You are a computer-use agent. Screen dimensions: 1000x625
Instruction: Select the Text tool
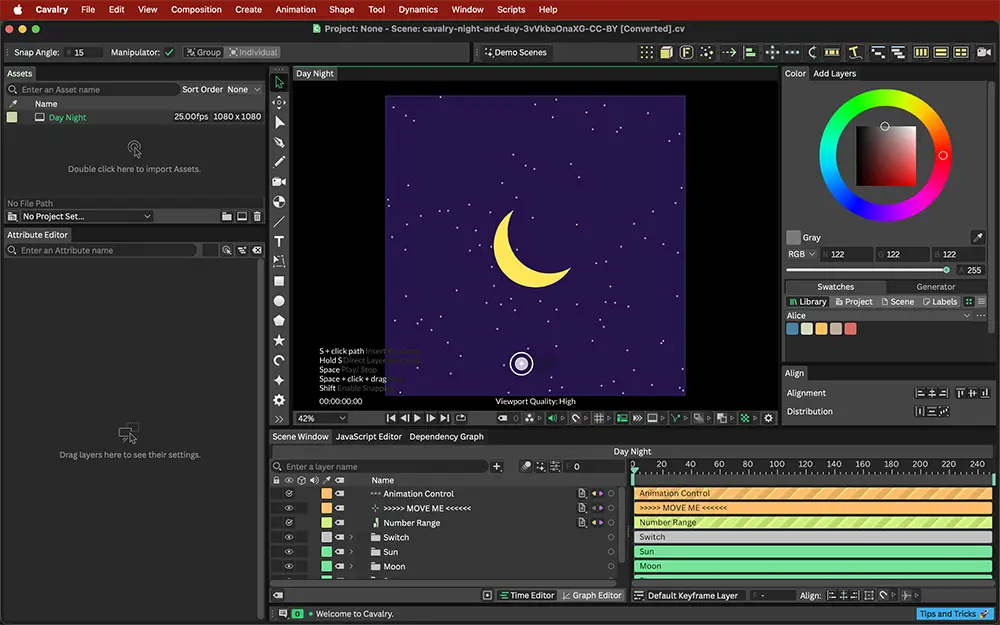(279, 241)
